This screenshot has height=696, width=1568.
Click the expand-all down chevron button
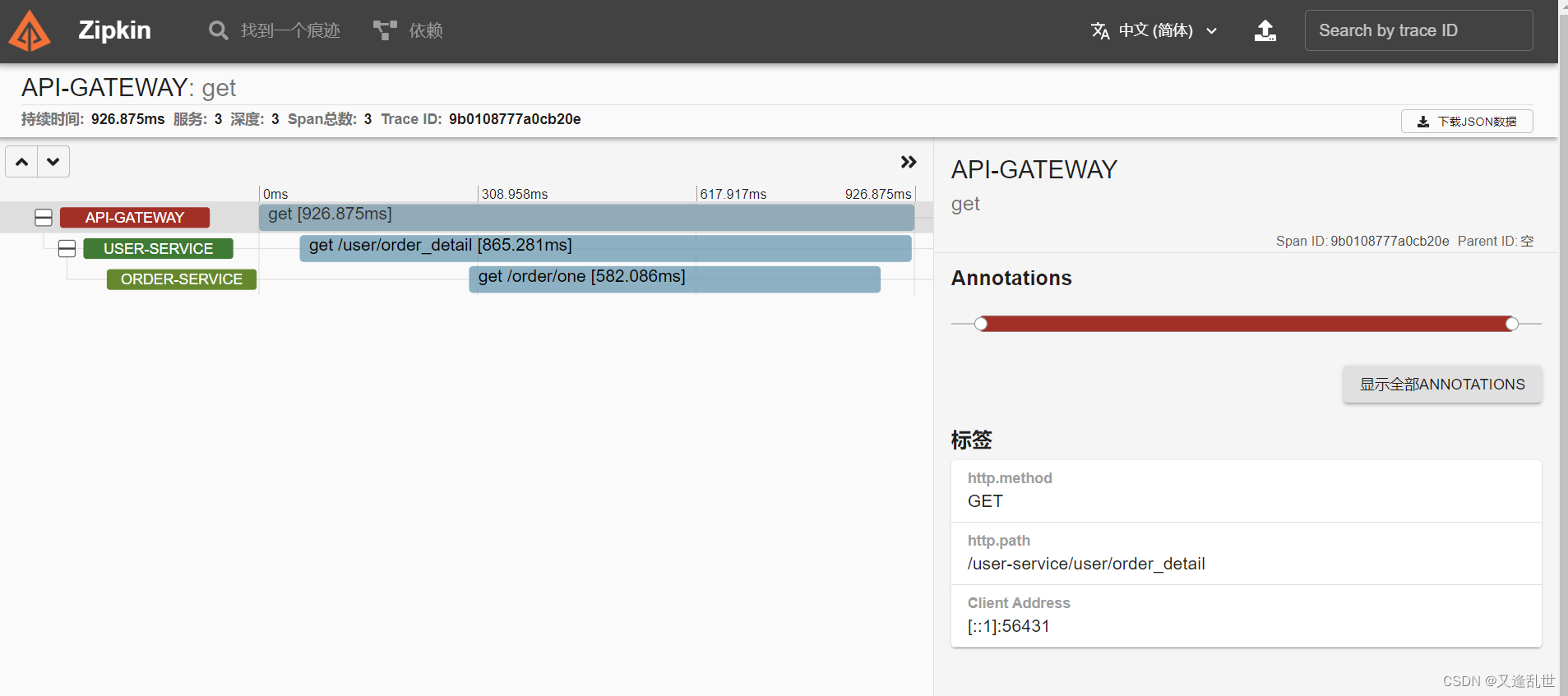[53, 162]
